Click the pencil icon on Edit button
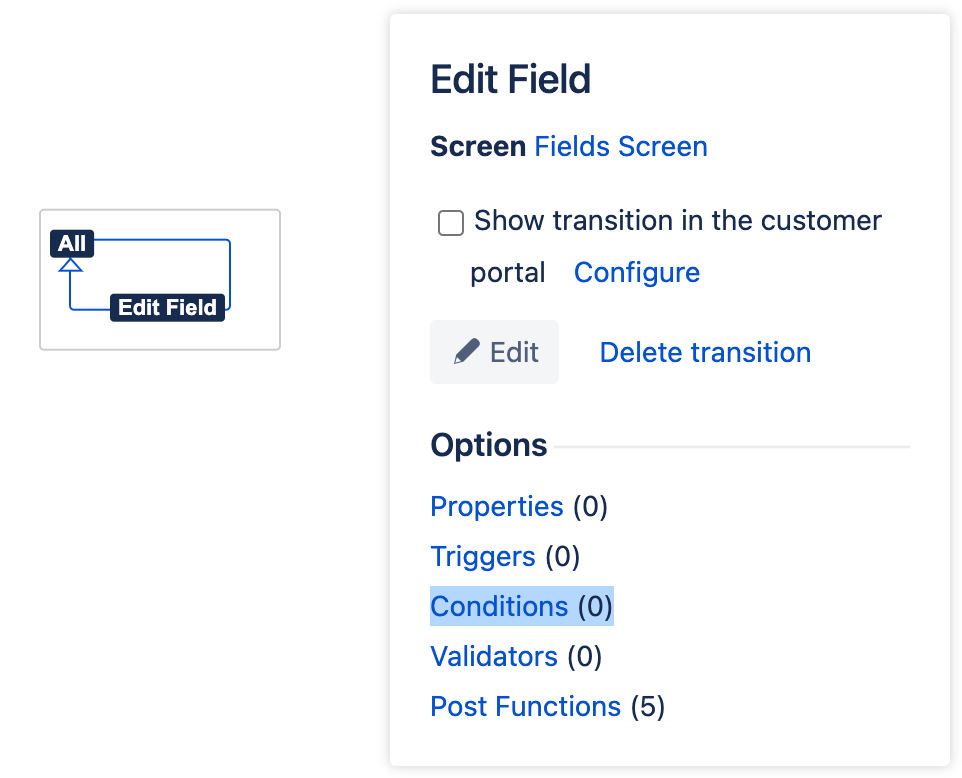Image resolution: width=962 pixels, height=778 pixels. coord(466,352)
